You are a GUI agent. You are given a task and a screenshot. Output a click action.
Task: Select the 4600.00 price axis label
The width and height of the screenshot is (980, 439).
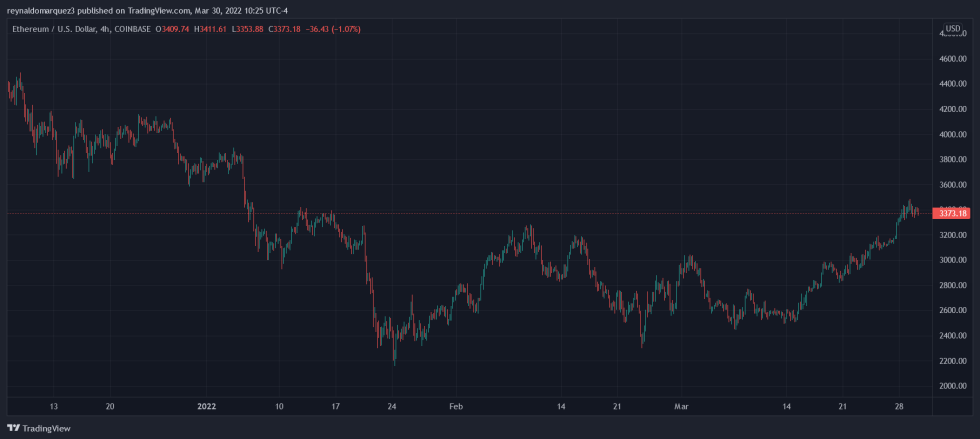pos(953,59)
